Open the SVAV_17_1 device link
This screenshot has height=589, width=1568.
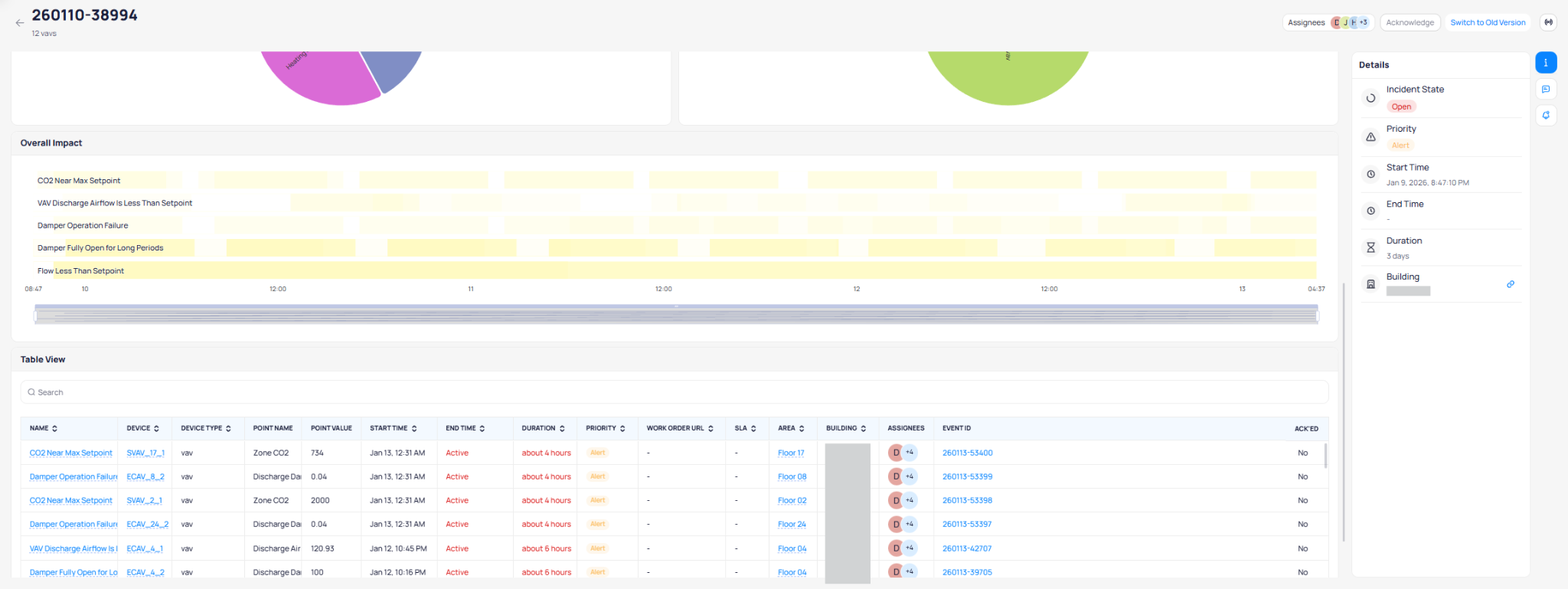[145, 453]
